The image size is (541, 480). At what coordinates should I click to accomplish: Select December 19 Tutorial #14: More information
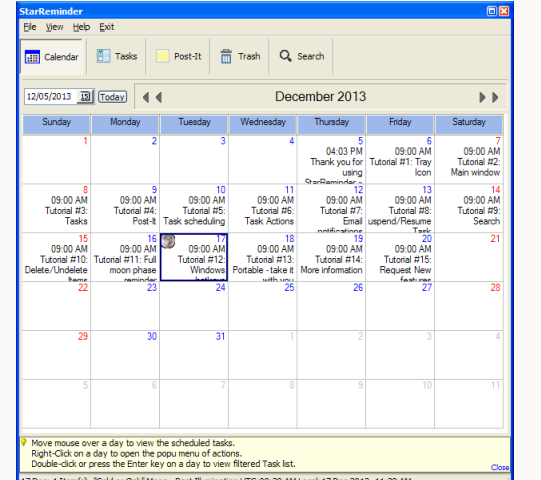coord(331,257)
